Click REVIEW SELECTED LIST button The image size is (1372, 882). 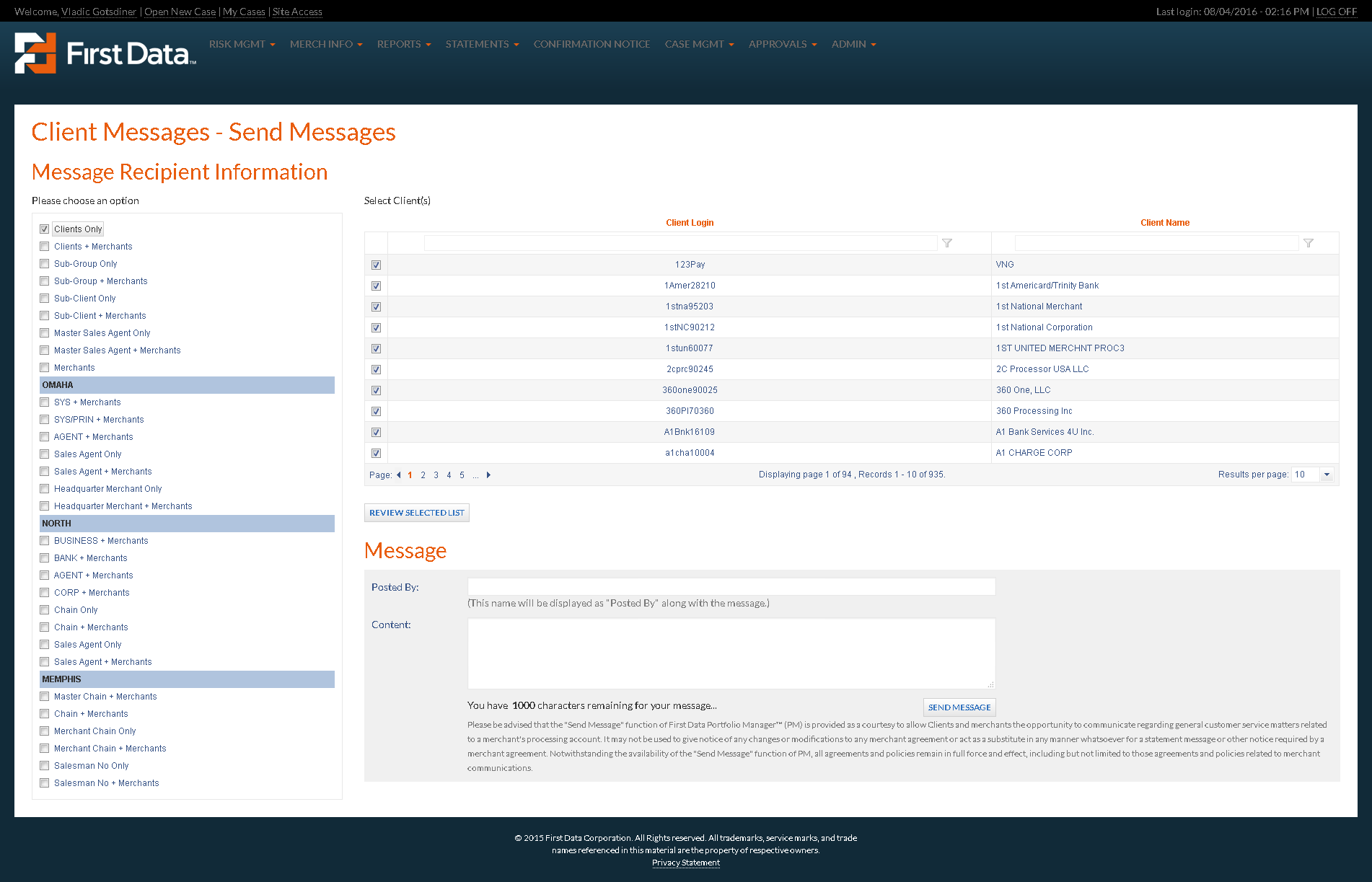[417, 513]
